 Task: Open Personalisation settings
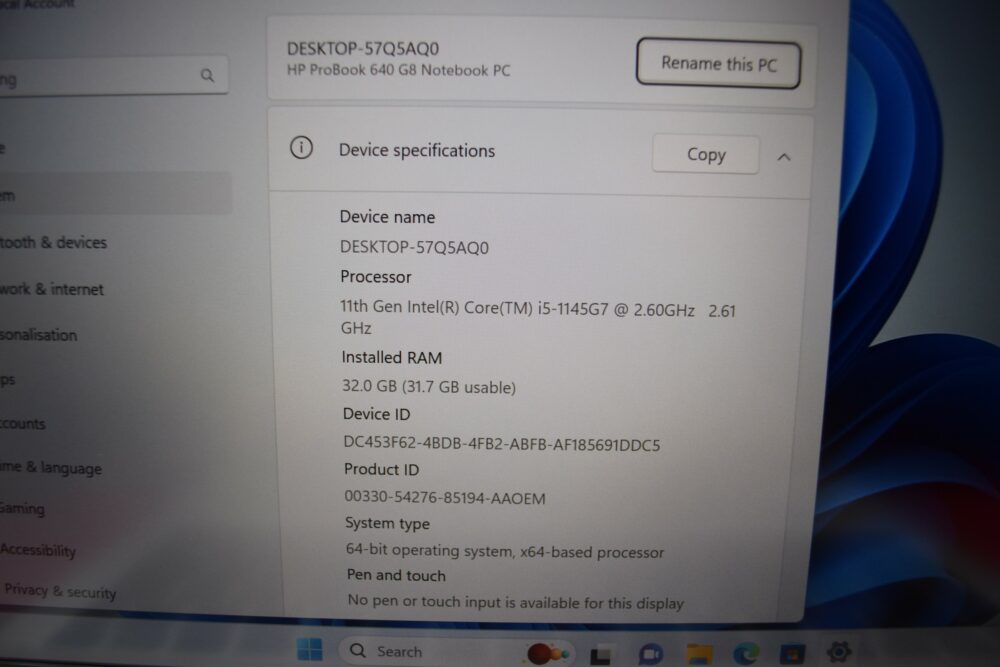tap(38, 335)
